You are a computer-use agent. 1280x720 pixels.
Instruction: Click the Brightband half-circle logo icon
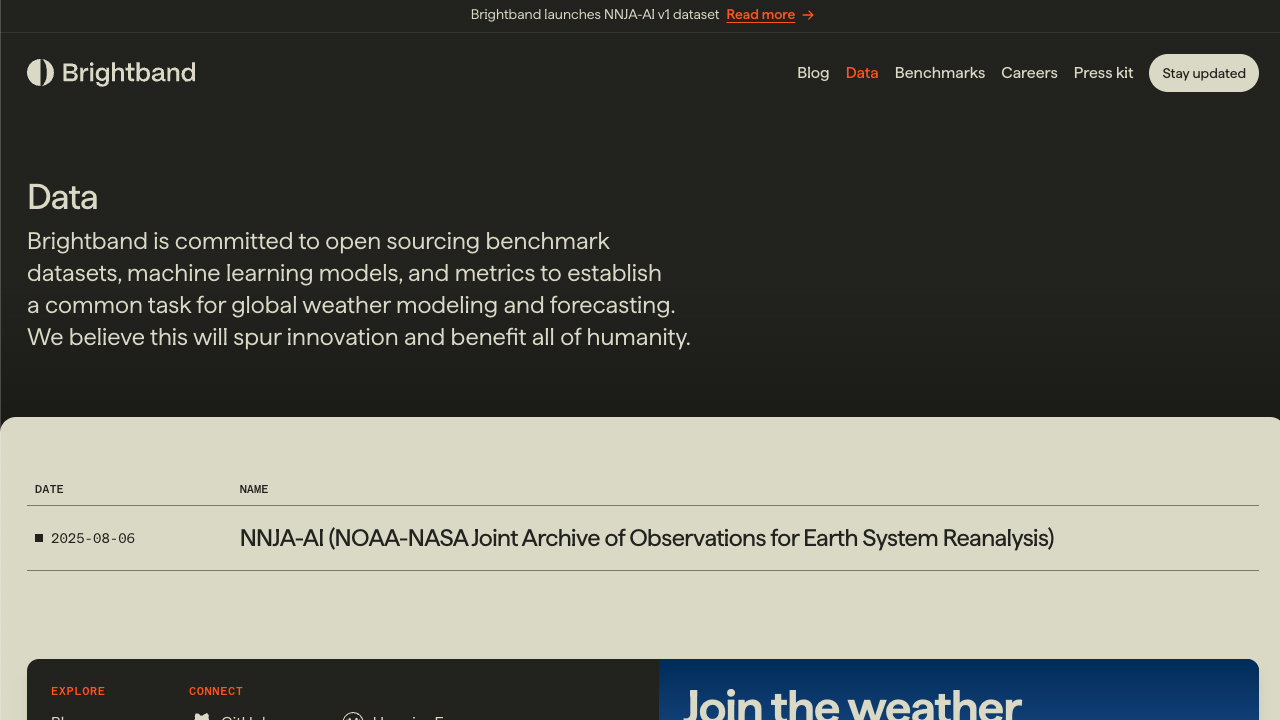pyautogui.click(x=40, y=73)
